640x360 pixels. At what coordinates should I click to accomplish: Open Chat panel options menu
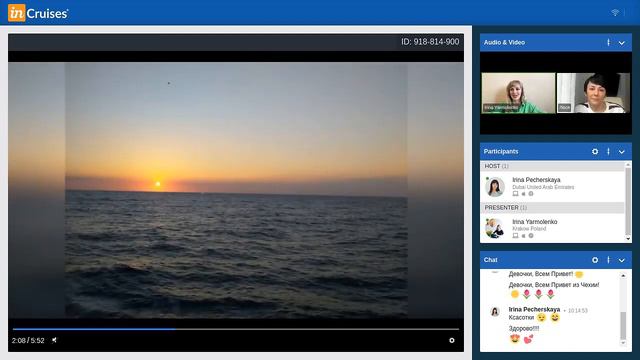[608, 260]
